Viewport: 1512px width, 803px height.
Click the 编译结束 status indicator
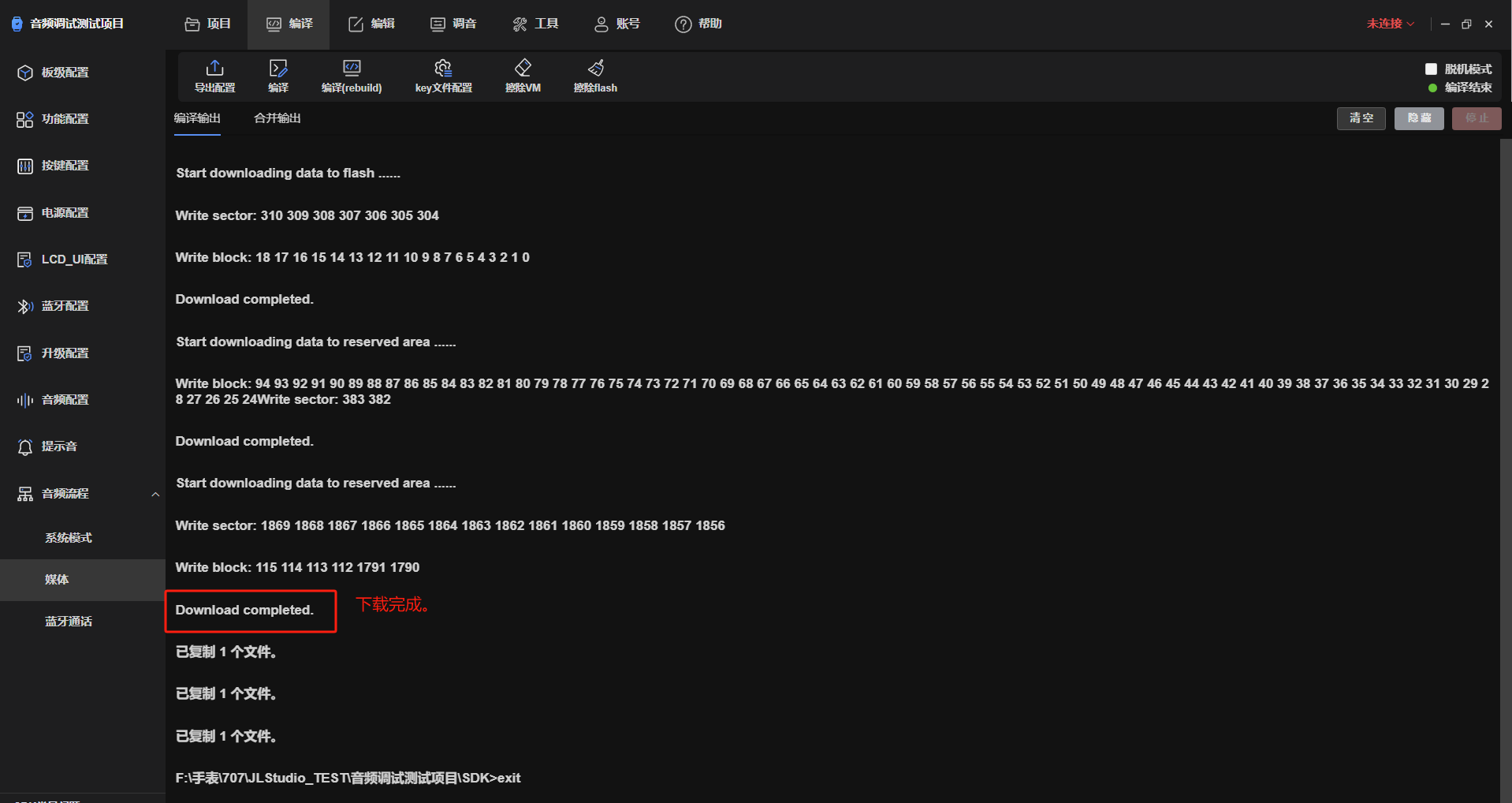(1460, 88)
